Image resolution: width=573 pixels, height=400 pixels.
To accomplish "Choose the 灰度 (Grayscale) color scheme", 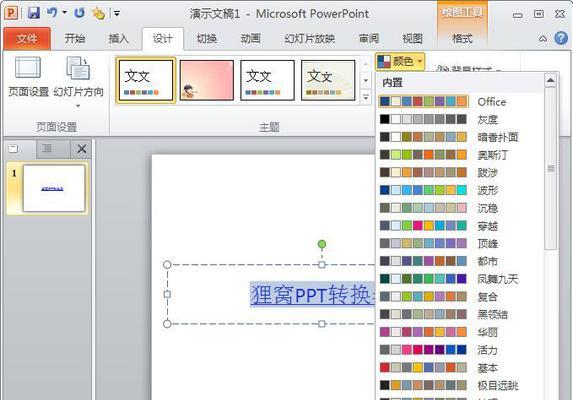I will click(460, 119).
